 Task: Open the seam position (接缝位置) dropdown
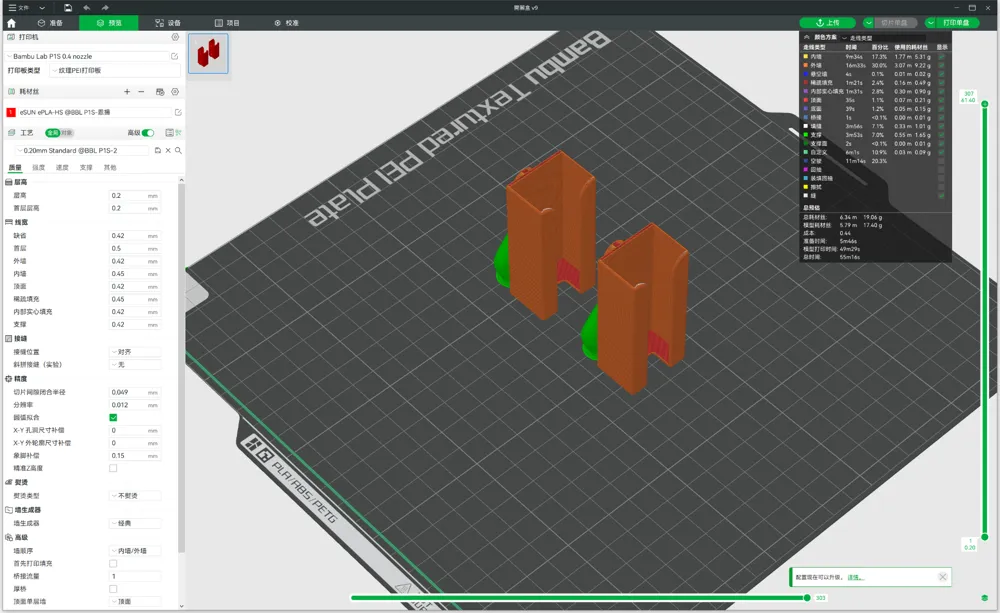click(135, 352)
